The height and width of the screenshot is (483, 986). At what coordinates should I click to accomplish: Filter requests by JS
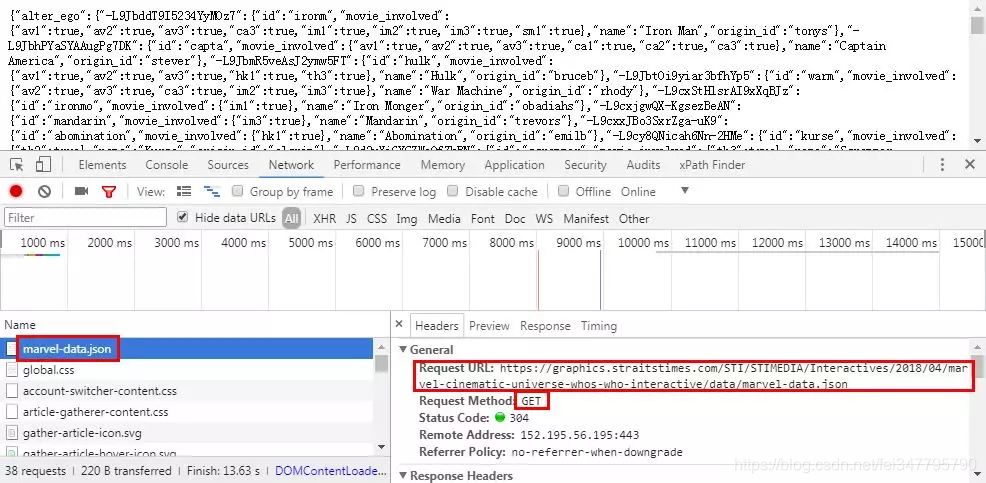[352, 218]
